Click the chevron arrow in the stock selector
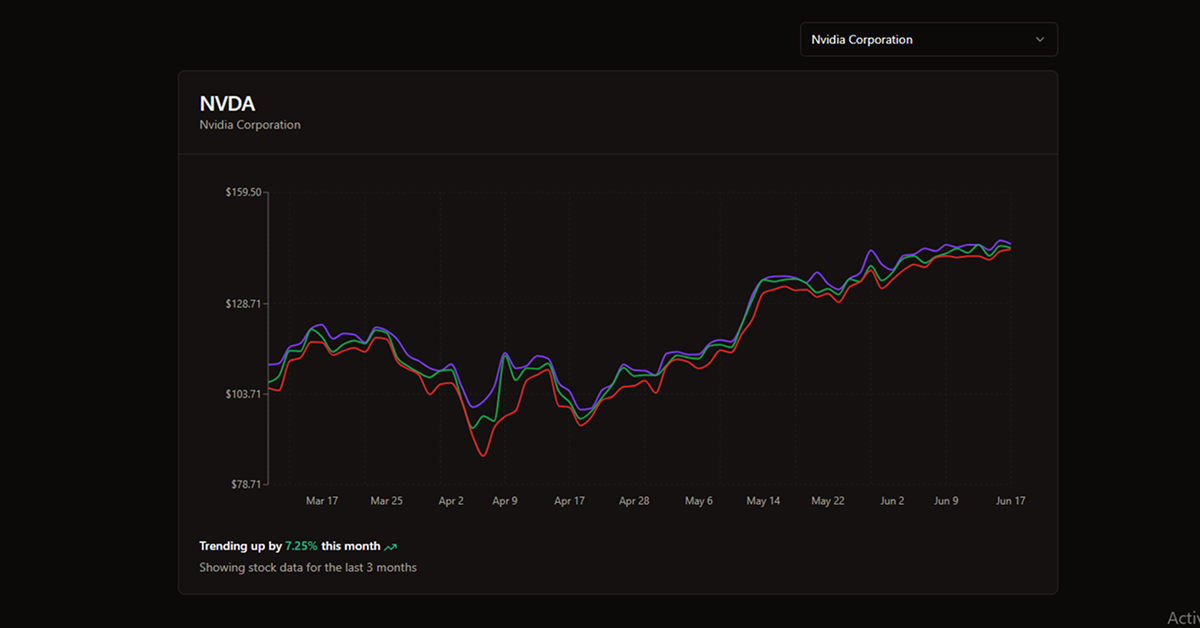Screen dimensions: 1200x628 (x=1039, y=40)
